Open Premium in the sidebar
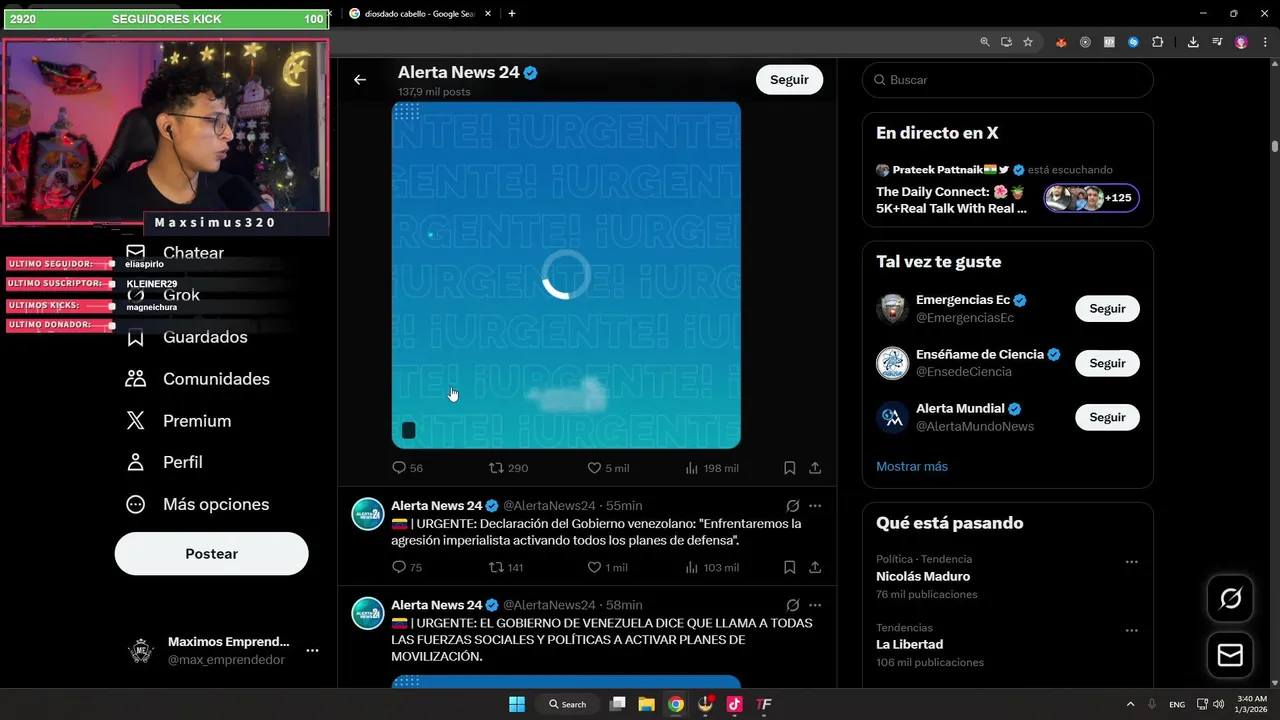 [178, 421]
